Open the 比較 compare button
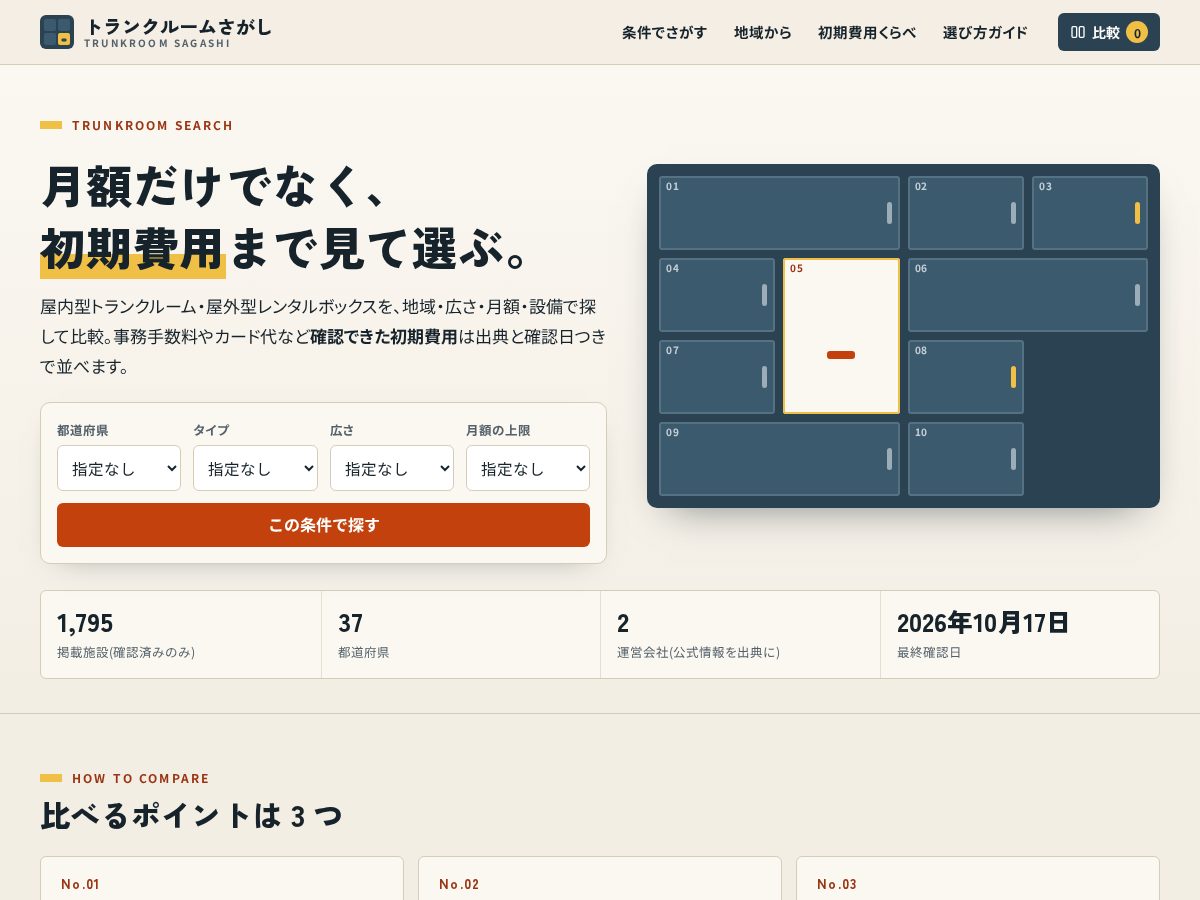The image size is (1200, 900). point(1109,32)
